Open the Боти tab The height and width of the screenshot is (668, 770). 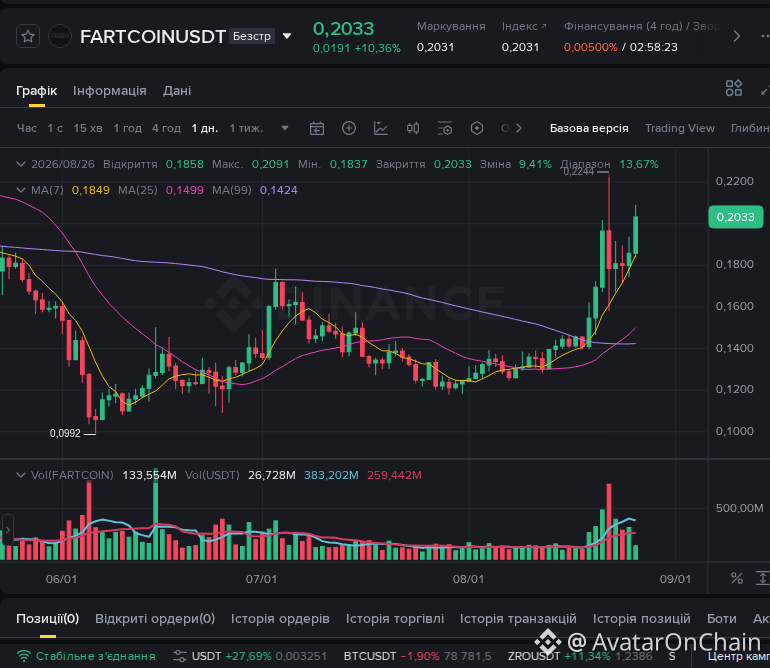coord(722,618)
